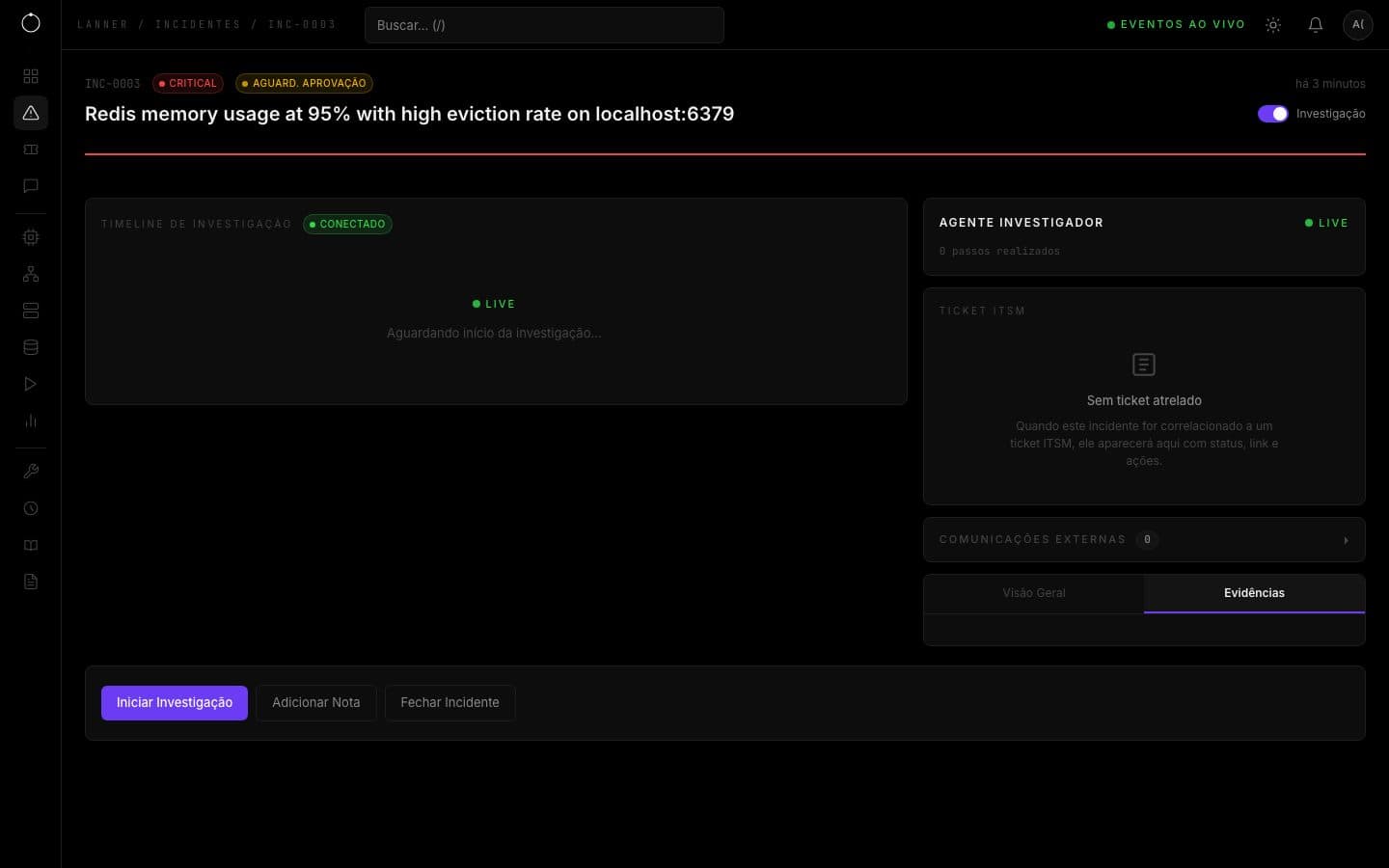The height and width of the screenshot is (868, 1389).
Task: Open the user avatar menu
Action: pos(1358,25)
